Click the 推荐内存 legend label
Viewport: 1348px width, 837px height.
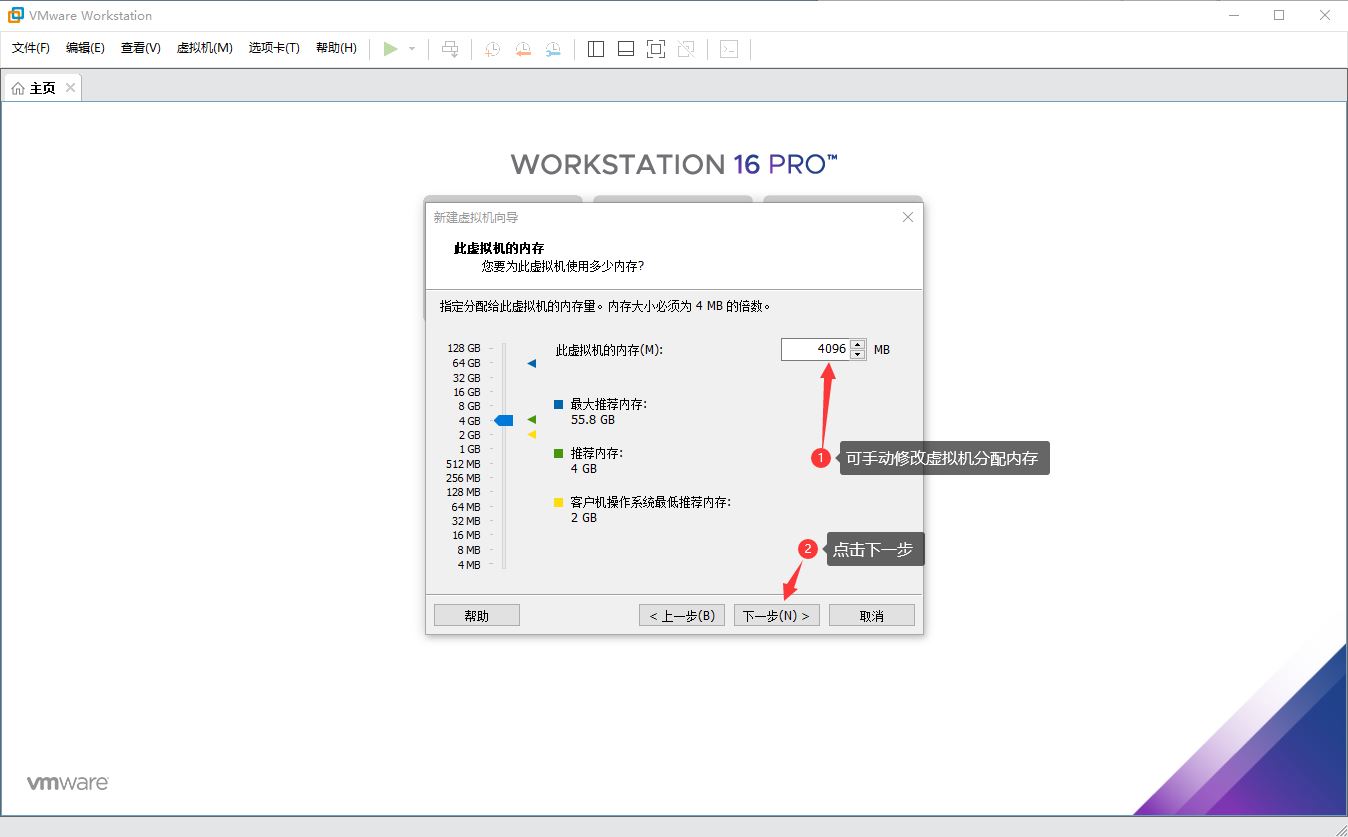[x=597, y=453]
